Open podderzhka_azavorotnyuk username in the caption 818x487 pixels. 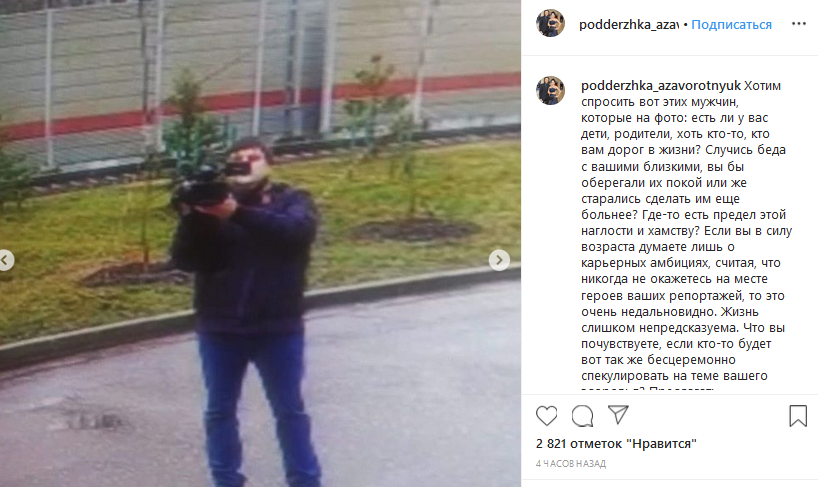tap(661, 86)
